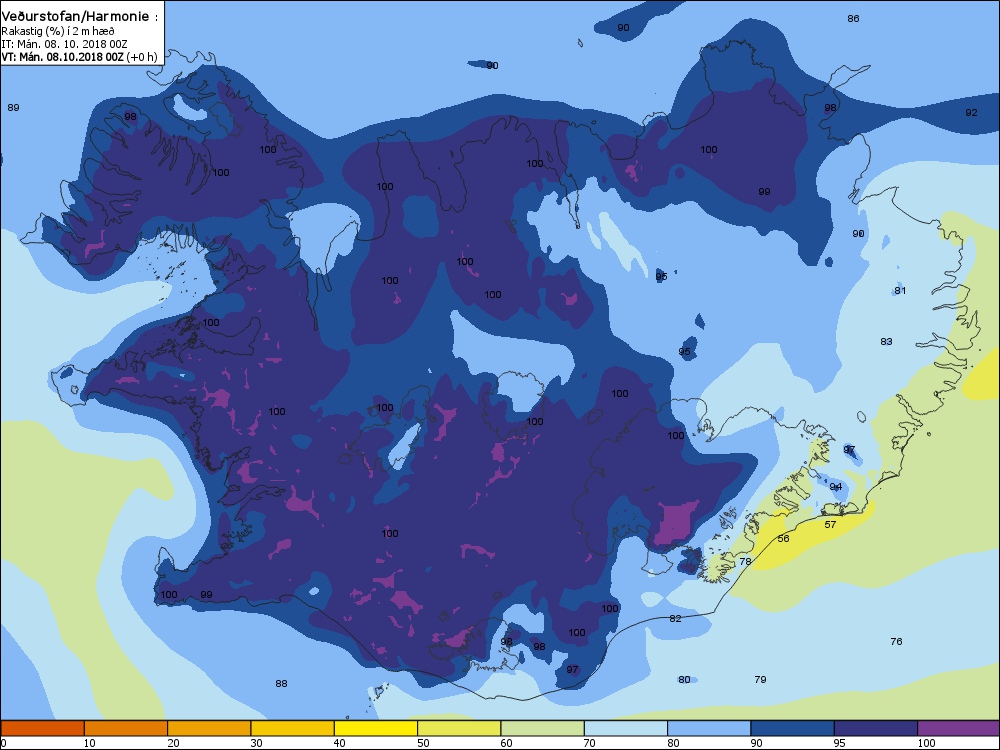Select the medium blue 90–95 legend swatch
The width and height of the screenshot is (1000, 750).
(793, 728)
